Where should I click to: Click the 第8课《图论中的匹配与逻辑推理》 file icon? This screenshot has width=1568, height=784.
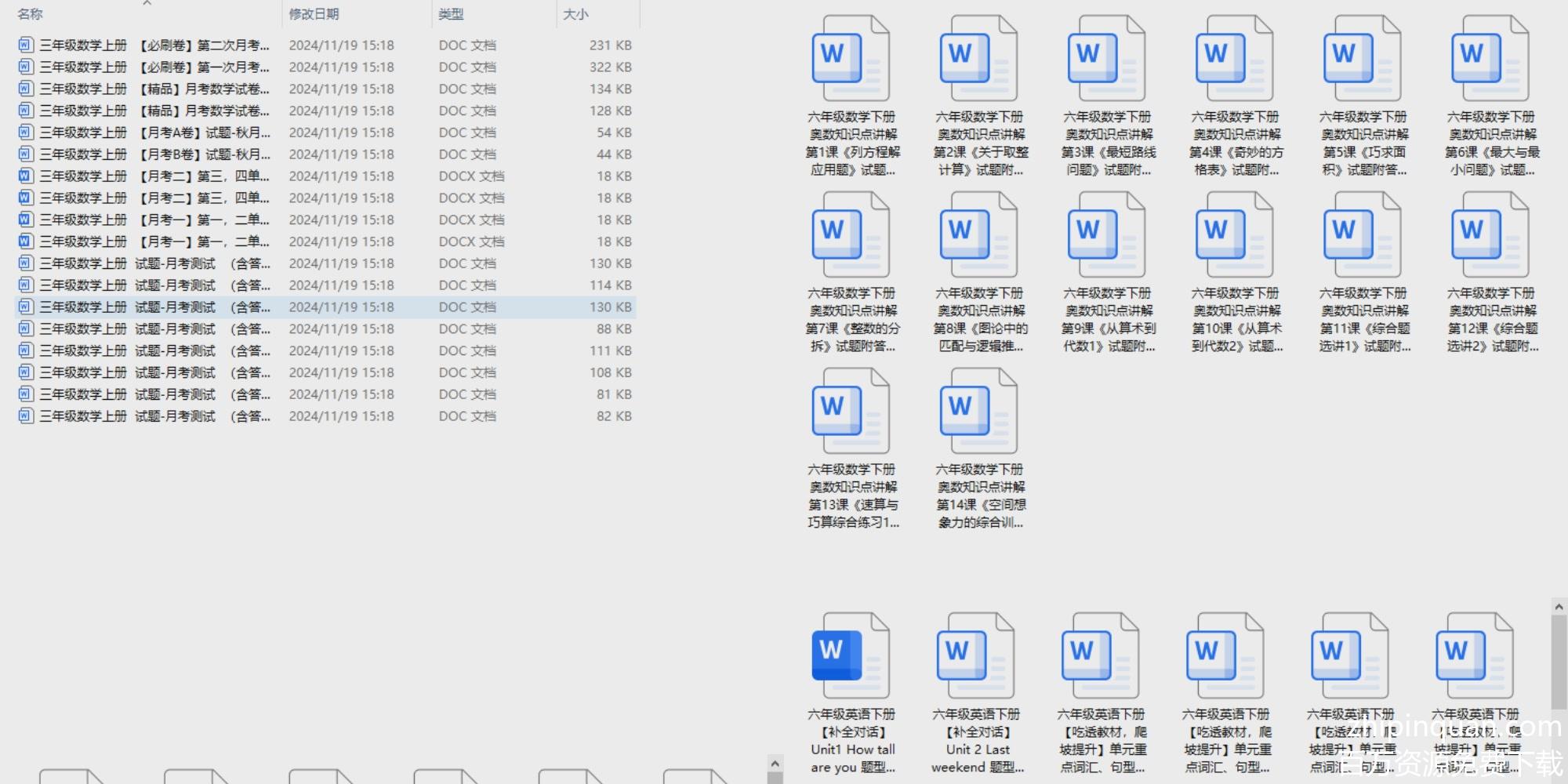tap(978, 235)
